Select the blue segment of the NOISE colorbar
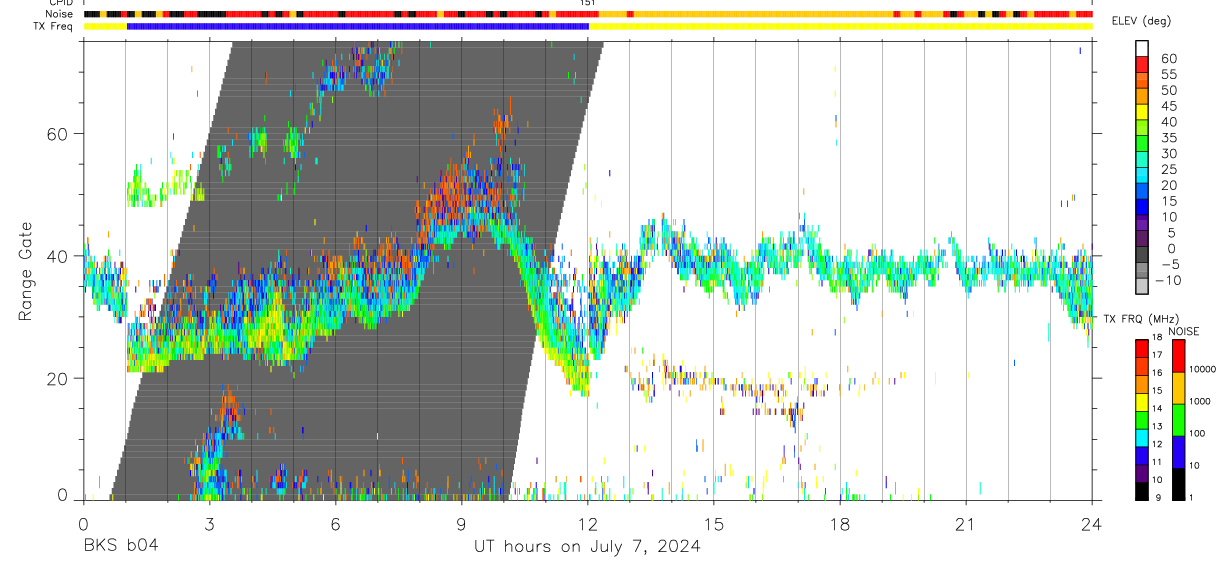Viewport: 1228px width, 567px height. 1178,452
